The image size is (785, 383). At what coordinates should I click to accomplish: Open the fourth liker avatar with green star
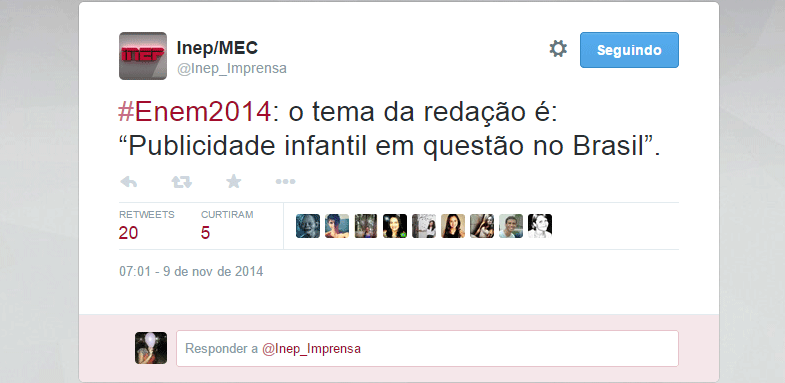(x=395, y=226)
